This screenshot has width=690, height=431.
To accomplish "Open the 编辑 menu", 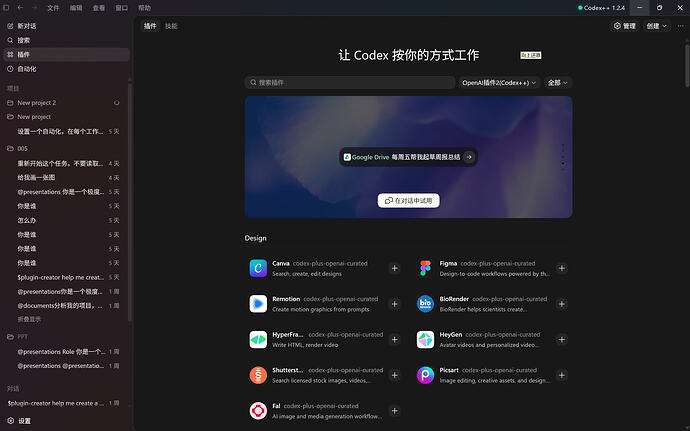I will click(76, 7).
